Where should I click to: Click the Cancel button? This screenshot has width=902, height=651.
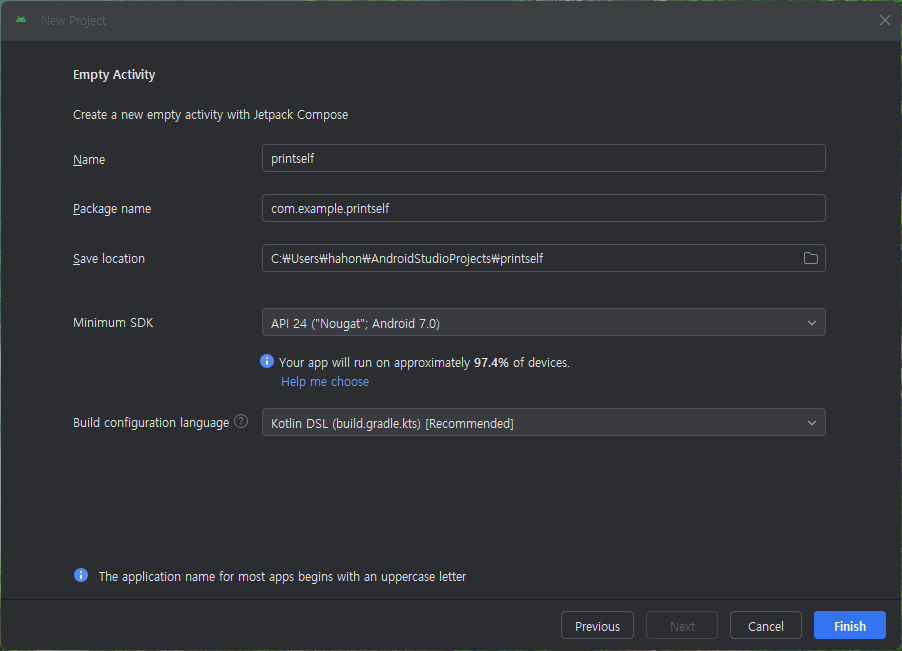click(766, 626)
